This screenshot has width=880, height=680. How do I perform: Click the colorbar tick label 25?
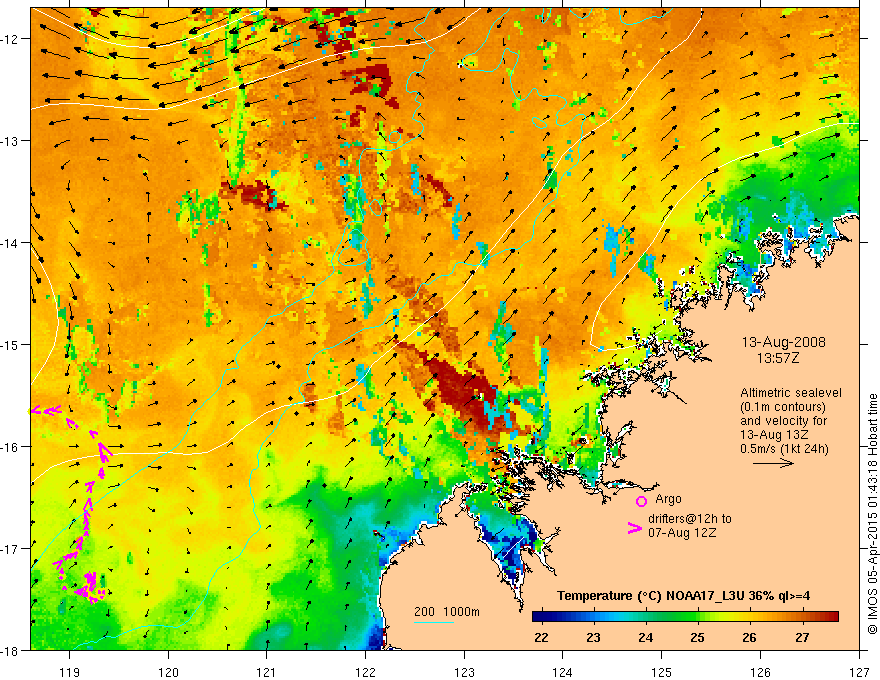click(698, 637)
